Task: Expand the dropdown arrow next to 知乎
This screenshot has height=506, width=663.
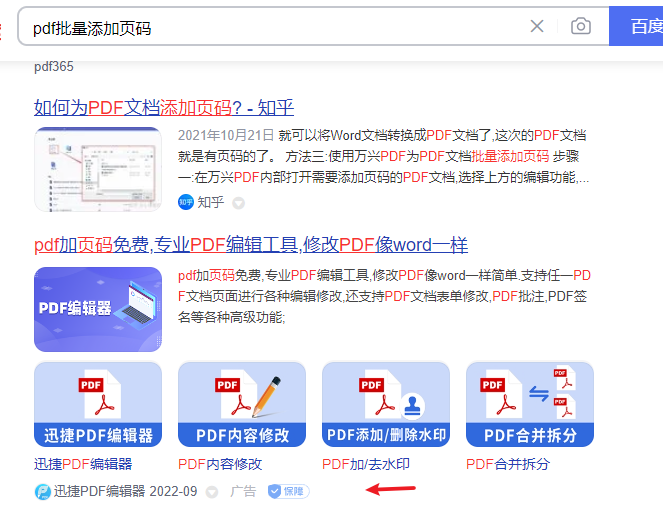Action: click(238, 203)
